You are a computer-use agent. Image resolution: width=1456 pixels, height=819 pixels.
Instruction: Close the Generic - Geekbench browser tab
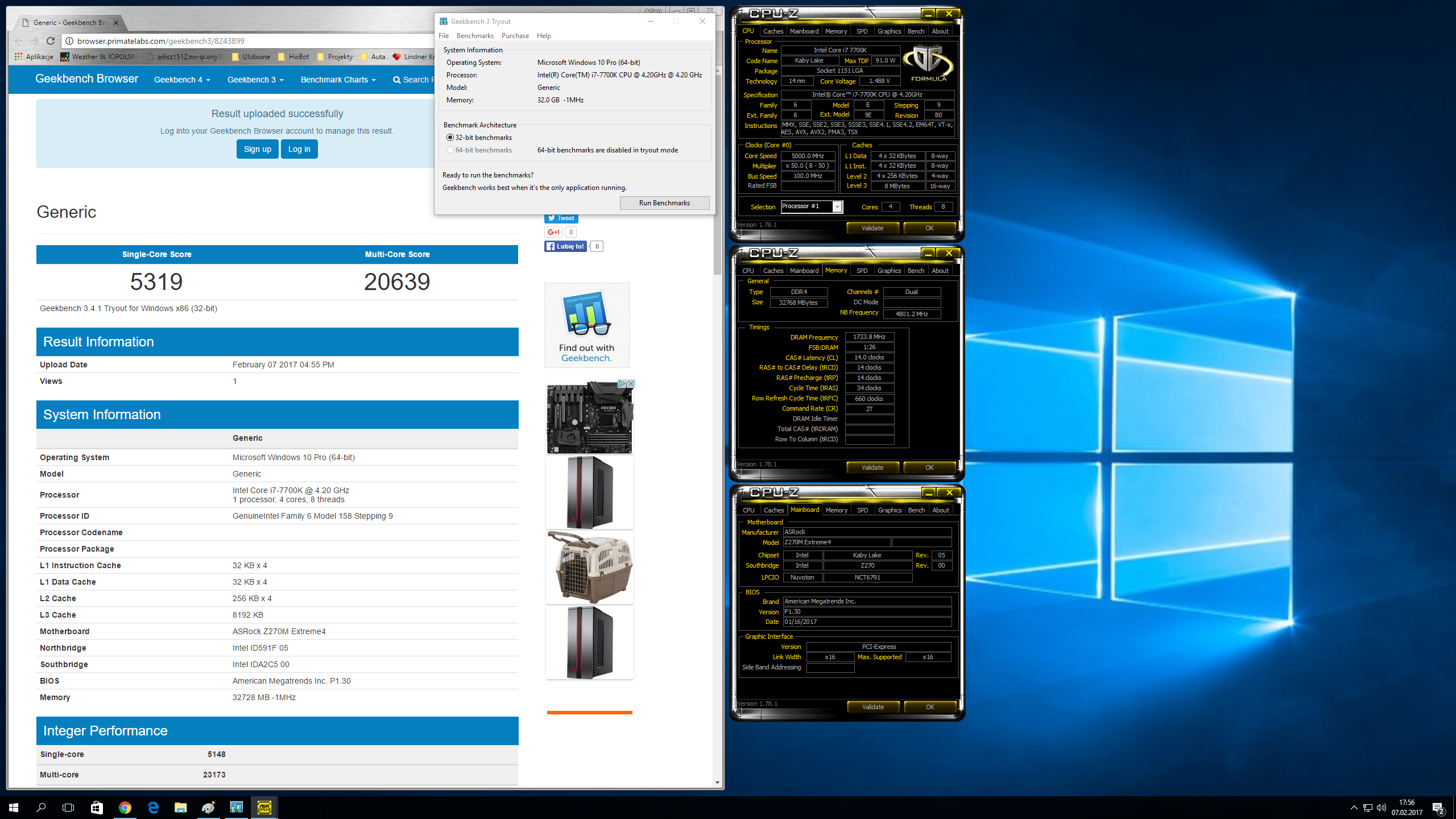116,23
